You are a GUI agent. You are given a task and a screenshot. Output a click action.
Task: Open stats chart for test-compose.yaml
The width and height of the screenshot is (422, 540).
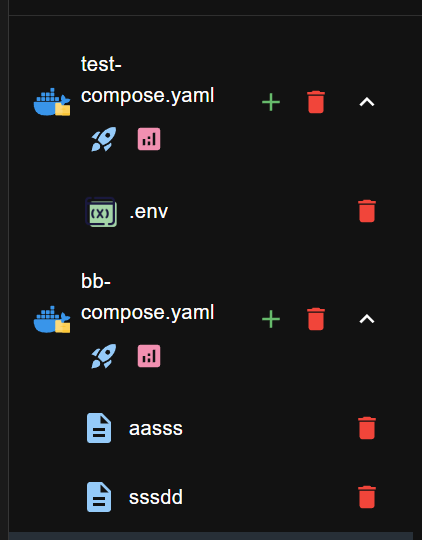[149, 139]
